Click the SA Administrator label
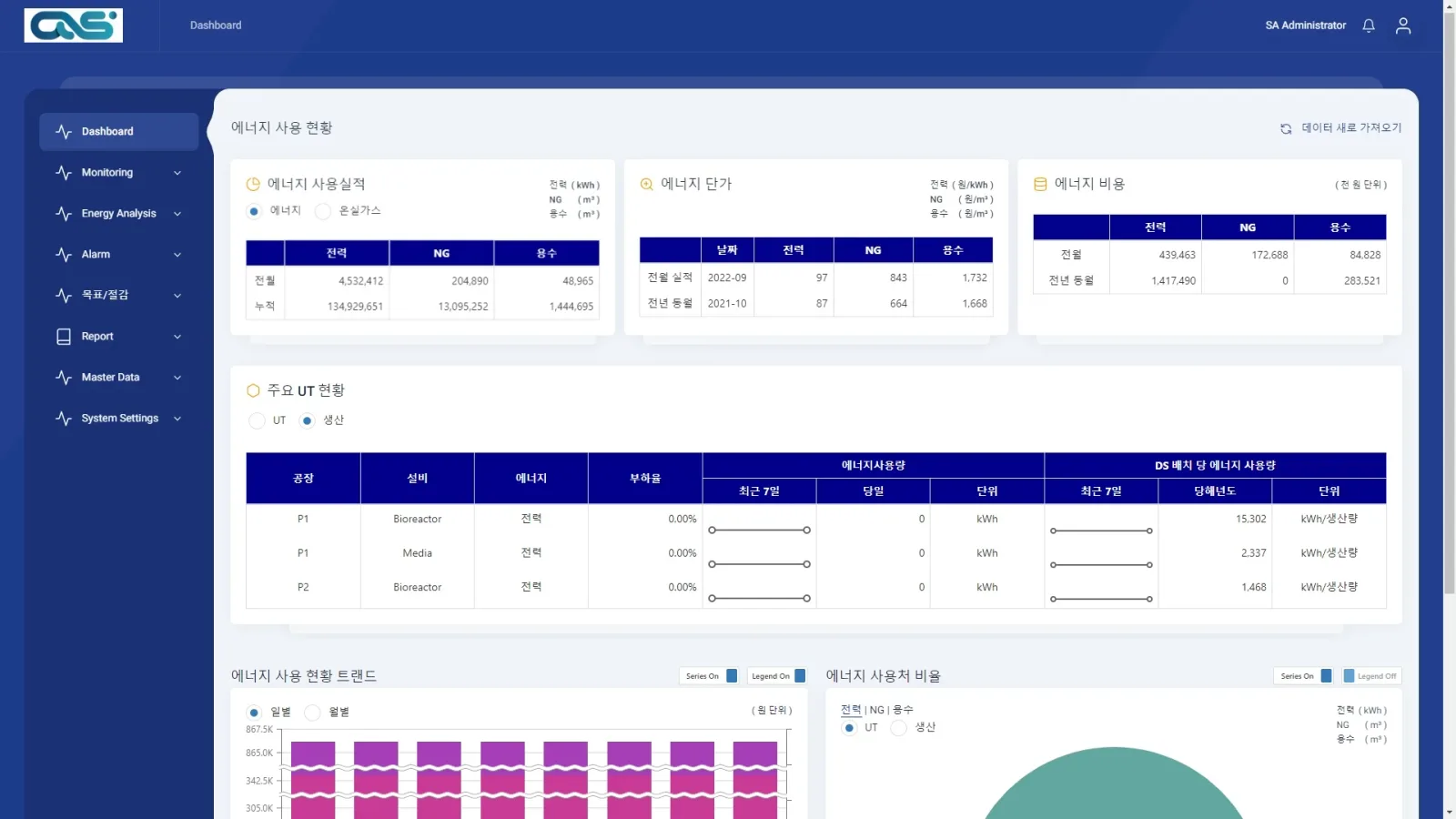The image size is (1456, 819). [x=1305, y=25]
